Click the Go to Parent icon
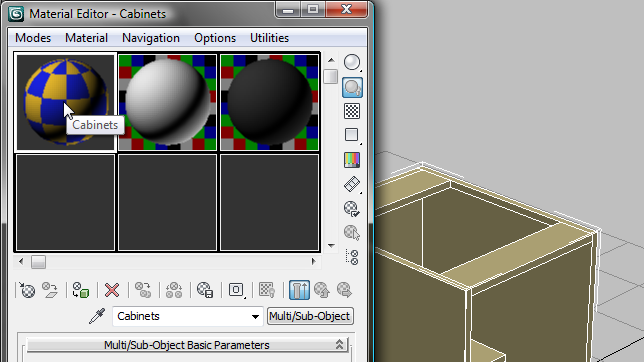 322,290
